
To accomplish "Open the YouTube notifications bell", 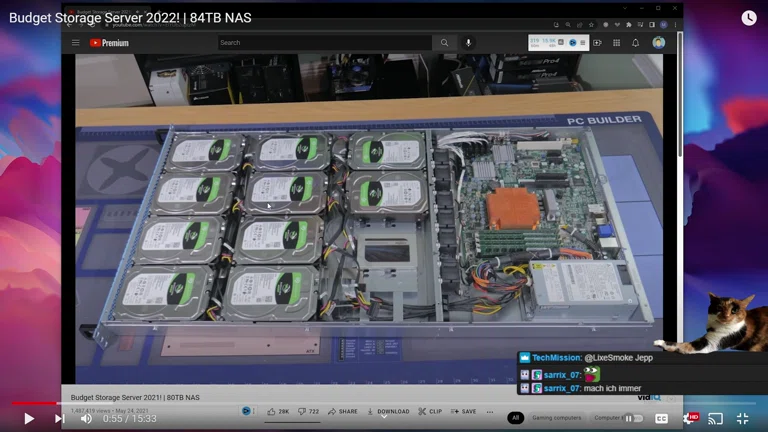I will [x=635, y=43].
